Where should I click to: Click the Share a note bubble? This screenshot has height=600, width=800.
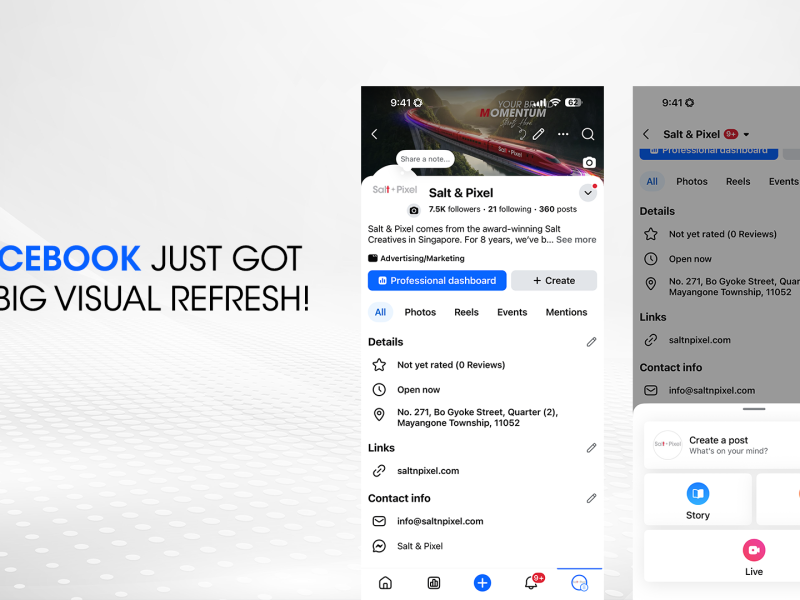point(425,159)
